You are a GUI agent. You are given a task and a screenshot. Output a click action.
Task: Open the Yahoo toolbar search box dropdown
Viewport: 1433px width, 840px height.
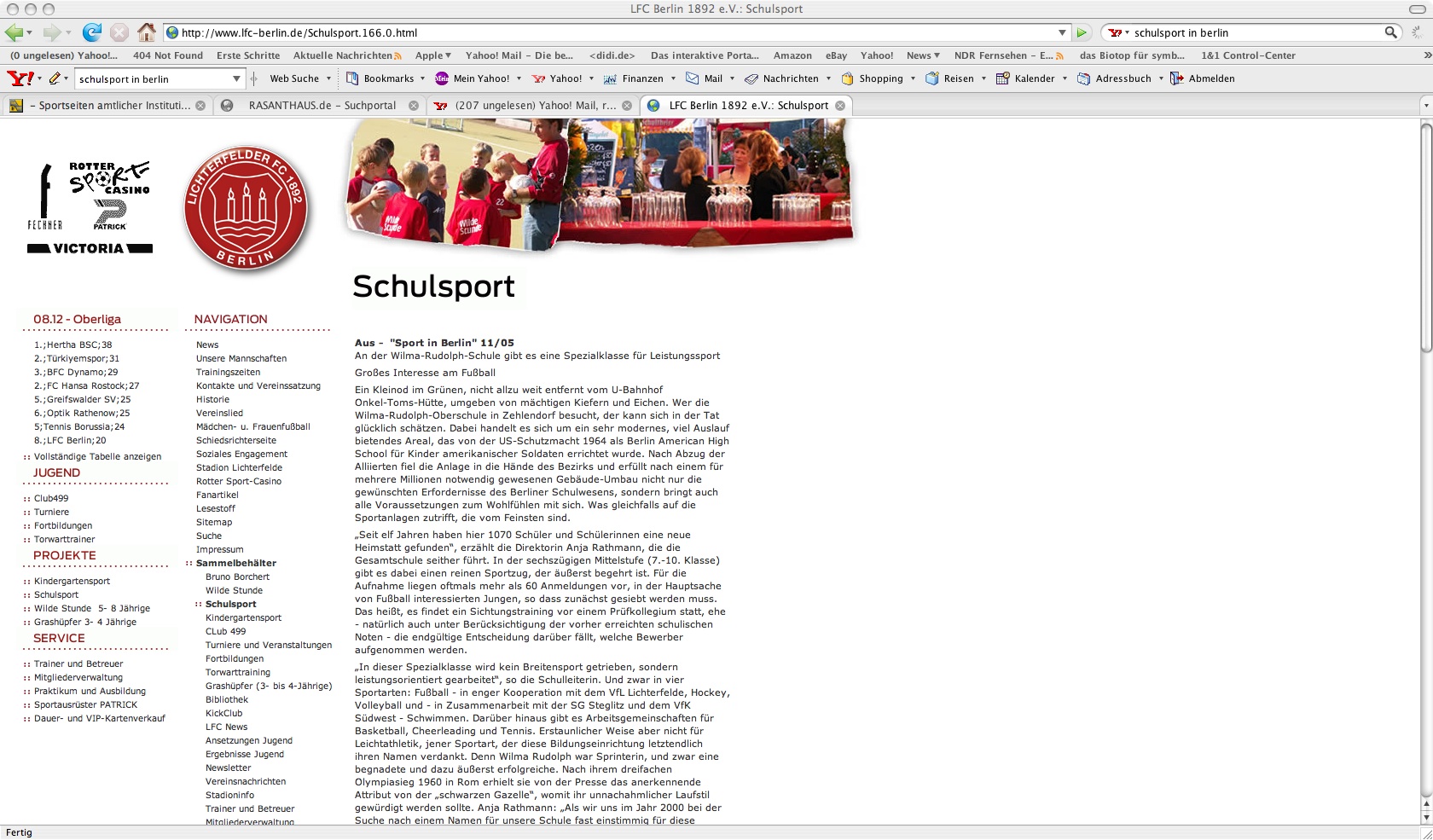(x=236, y=78)
